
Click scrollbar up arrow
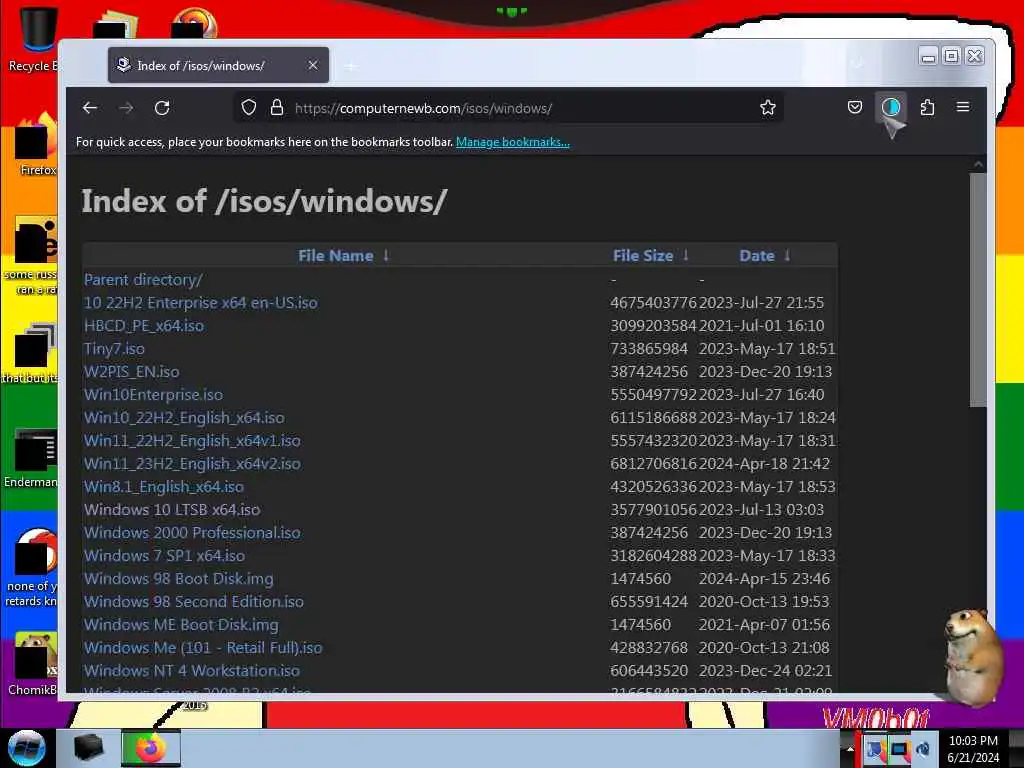coord(978,164)
